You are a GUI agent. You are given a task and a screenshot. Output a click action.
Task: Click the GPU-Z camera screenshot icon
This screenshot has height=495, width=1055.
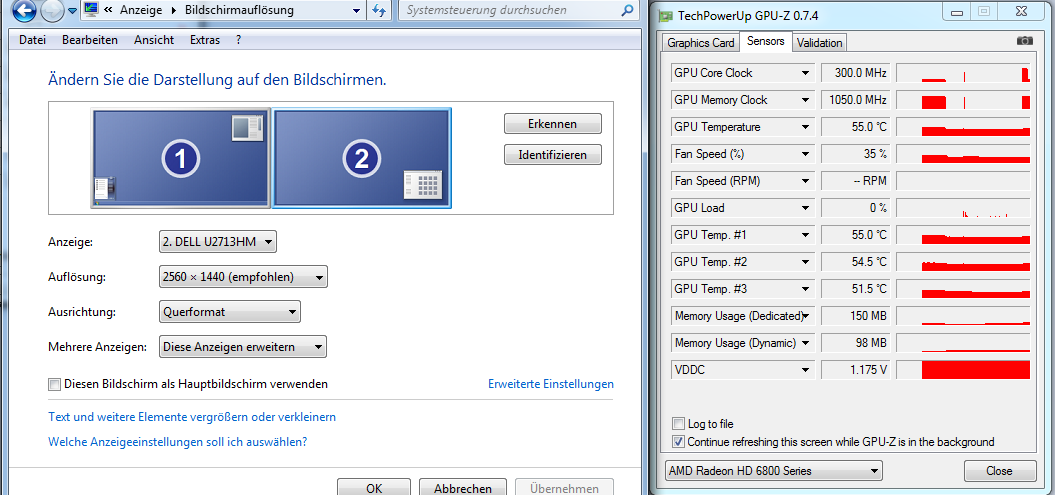tap(1024, 41)
